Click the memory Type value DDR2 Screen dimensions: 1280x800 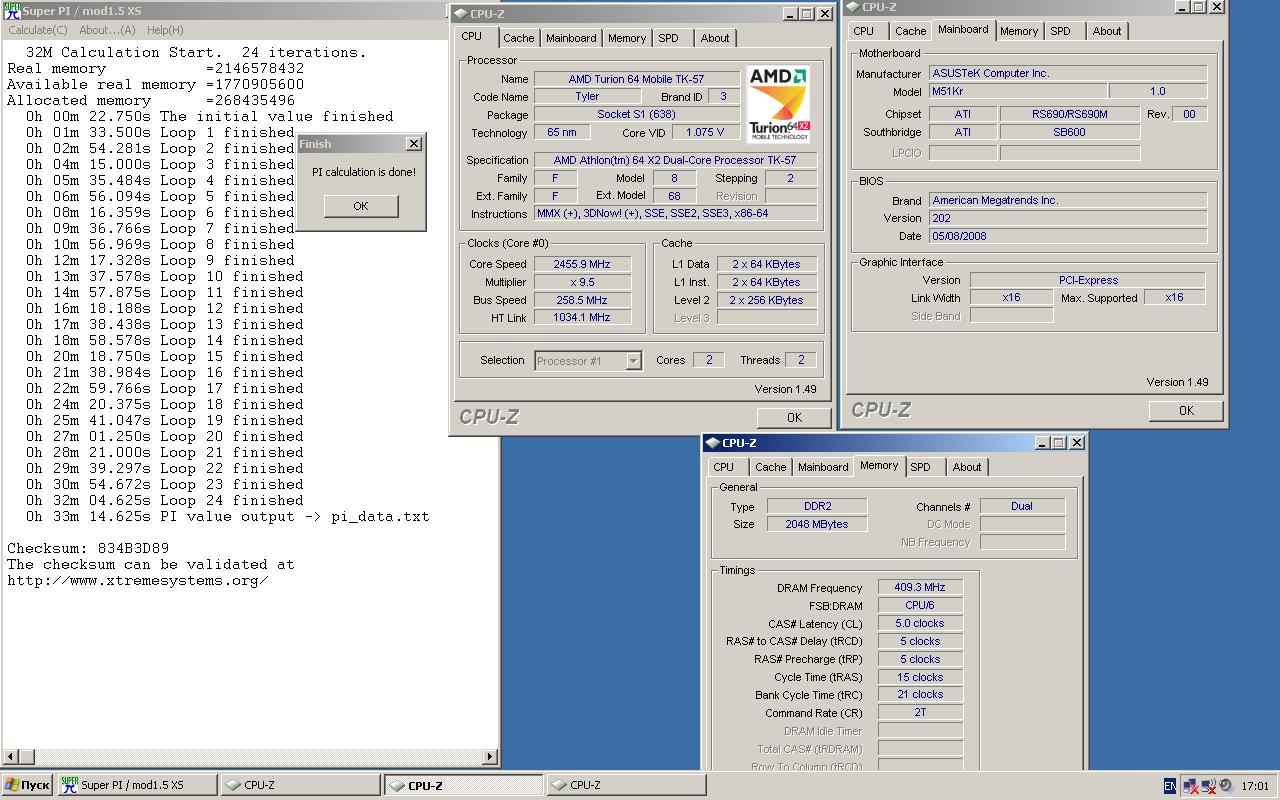817,506
